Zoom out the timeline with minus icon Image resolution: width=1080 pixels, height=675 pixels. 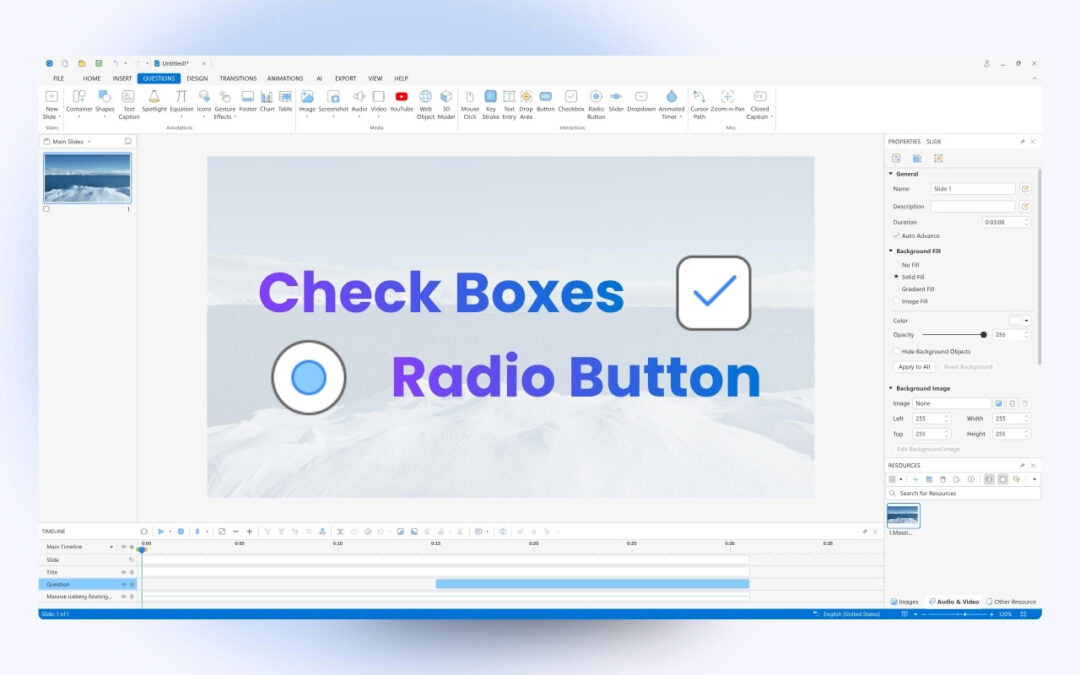tap(236, 532)
